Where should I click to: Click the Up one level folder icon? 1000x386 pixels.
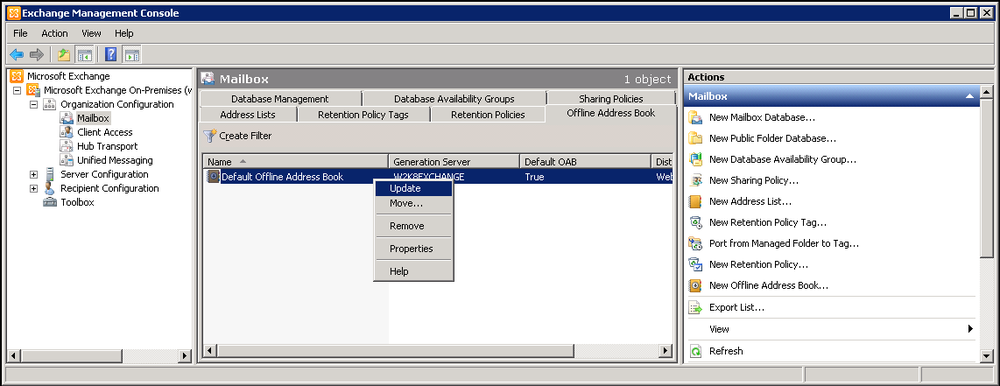click(64, 54)
